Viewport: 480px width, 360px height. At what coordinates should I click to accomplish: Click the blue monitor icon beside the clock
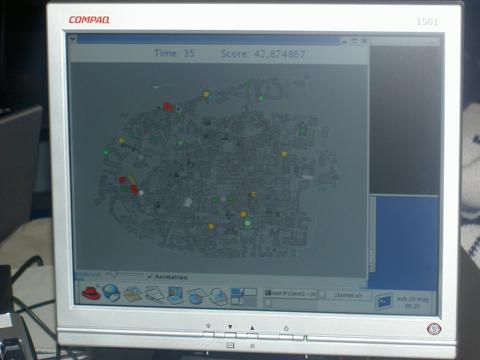point(384,301)
